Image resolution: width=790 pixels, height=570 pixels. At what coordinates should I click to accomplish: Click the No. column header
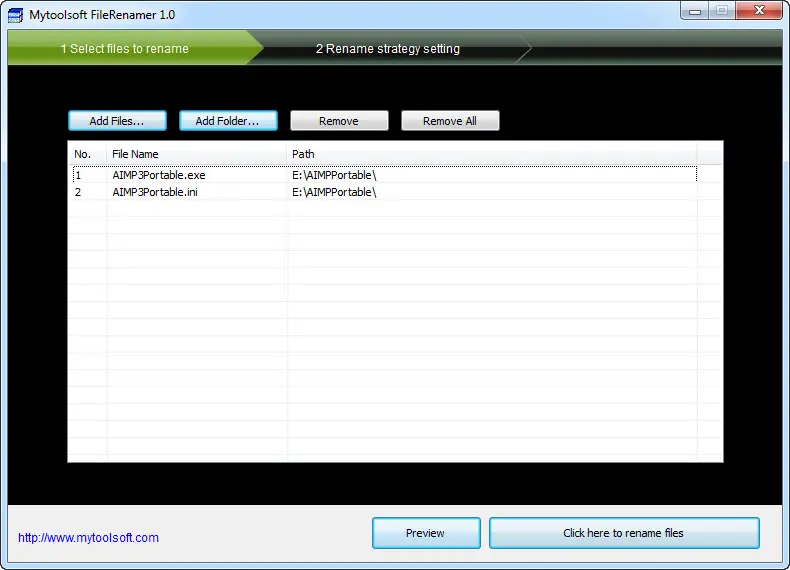[87, 154]
